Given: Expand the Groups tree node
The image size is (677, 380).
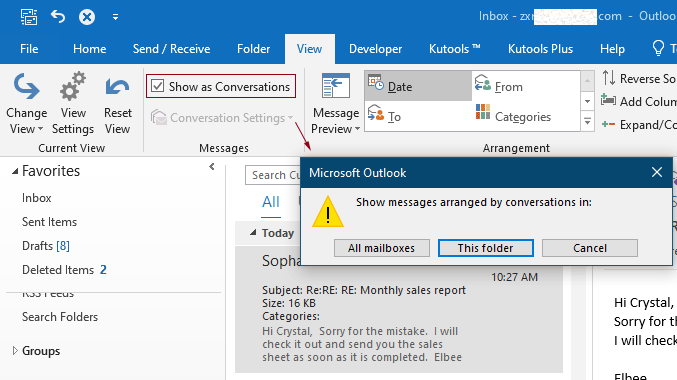Looking at the screenshot, I should [15, 351].
